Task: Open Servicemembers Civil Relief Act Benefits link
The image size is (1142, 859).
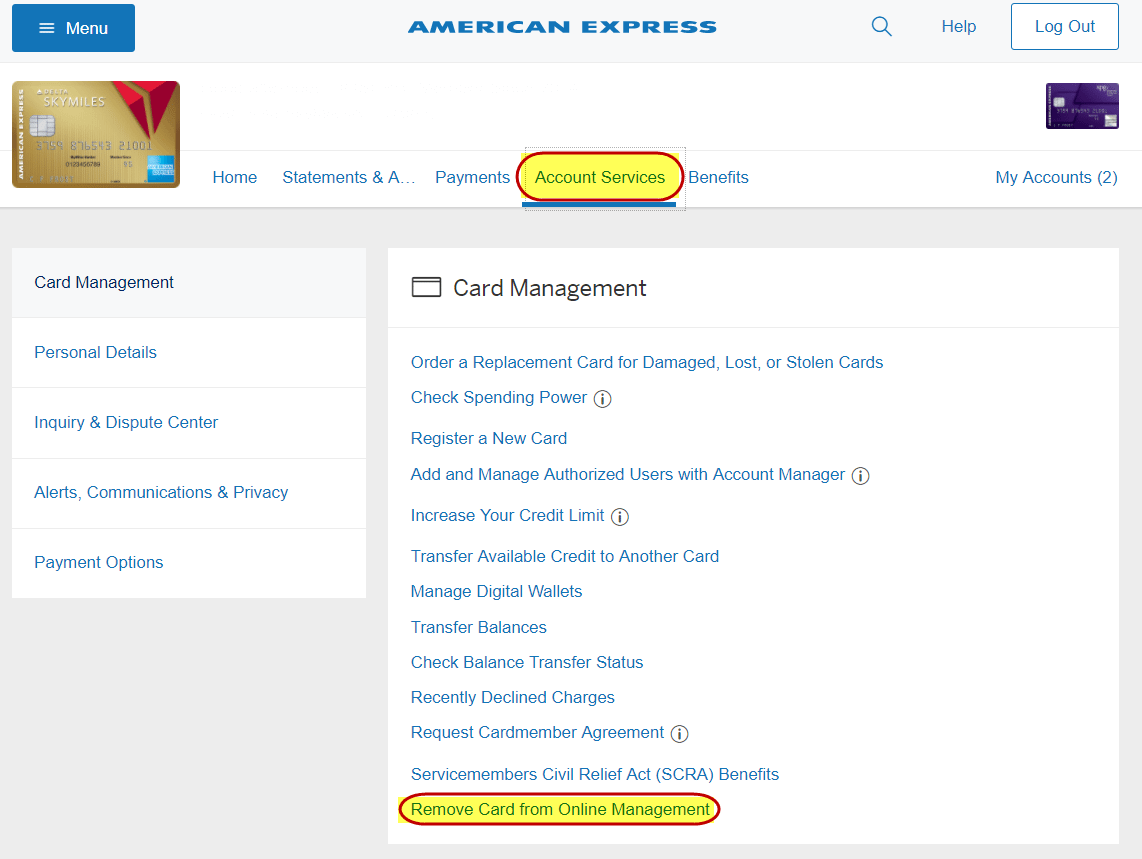Action: (595, 774)
